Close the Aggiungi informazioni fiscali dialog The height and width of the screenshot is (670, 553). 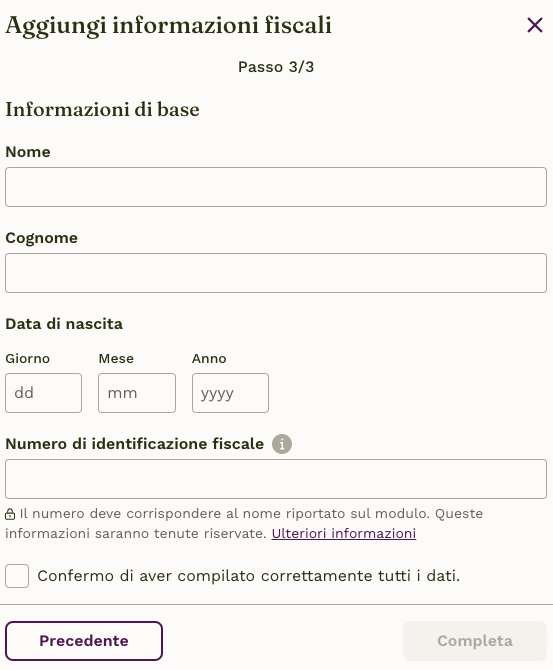click(x=535, y=25)
